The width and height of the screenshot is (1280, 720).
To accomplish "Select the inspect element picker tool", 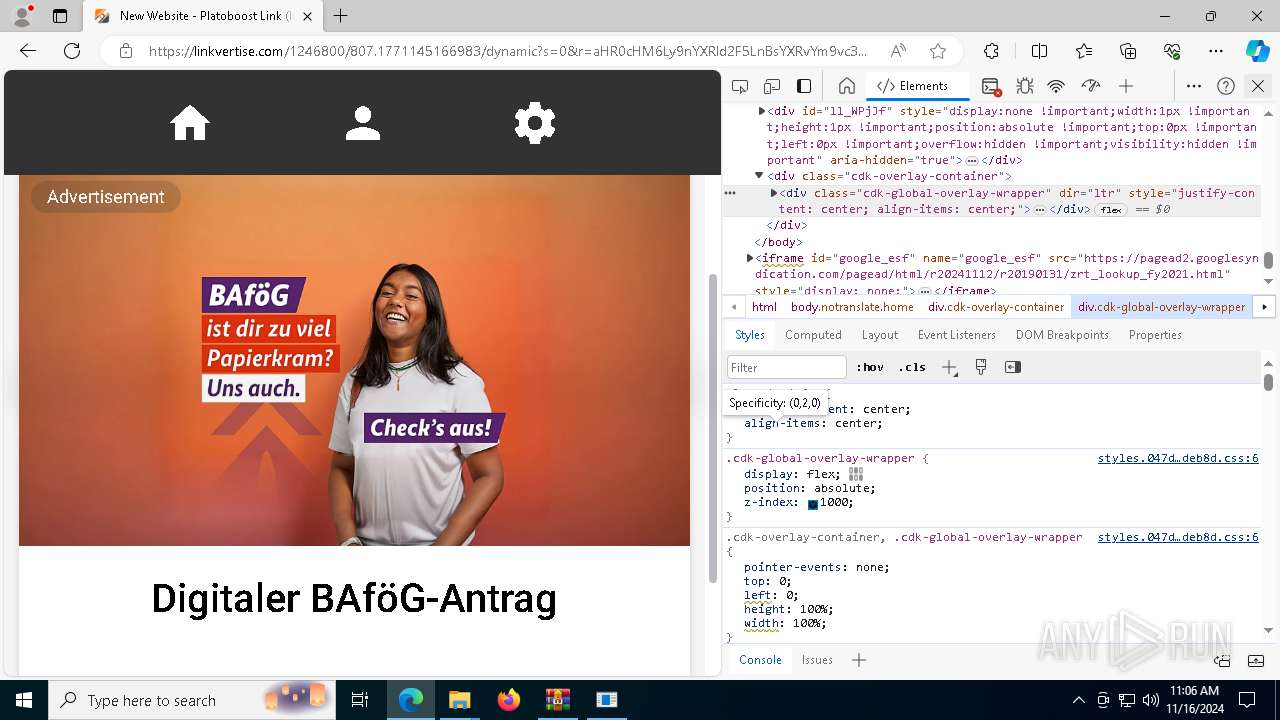I will pyautogui.click(x=740, y=86).
